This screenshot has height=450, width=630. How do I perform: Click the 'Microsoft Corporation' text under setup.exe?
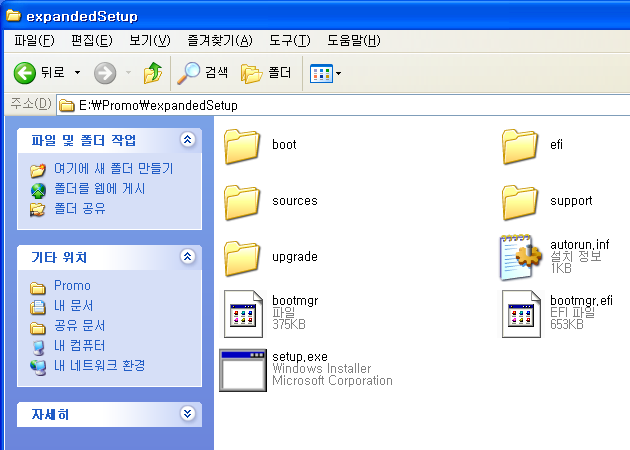332,380
